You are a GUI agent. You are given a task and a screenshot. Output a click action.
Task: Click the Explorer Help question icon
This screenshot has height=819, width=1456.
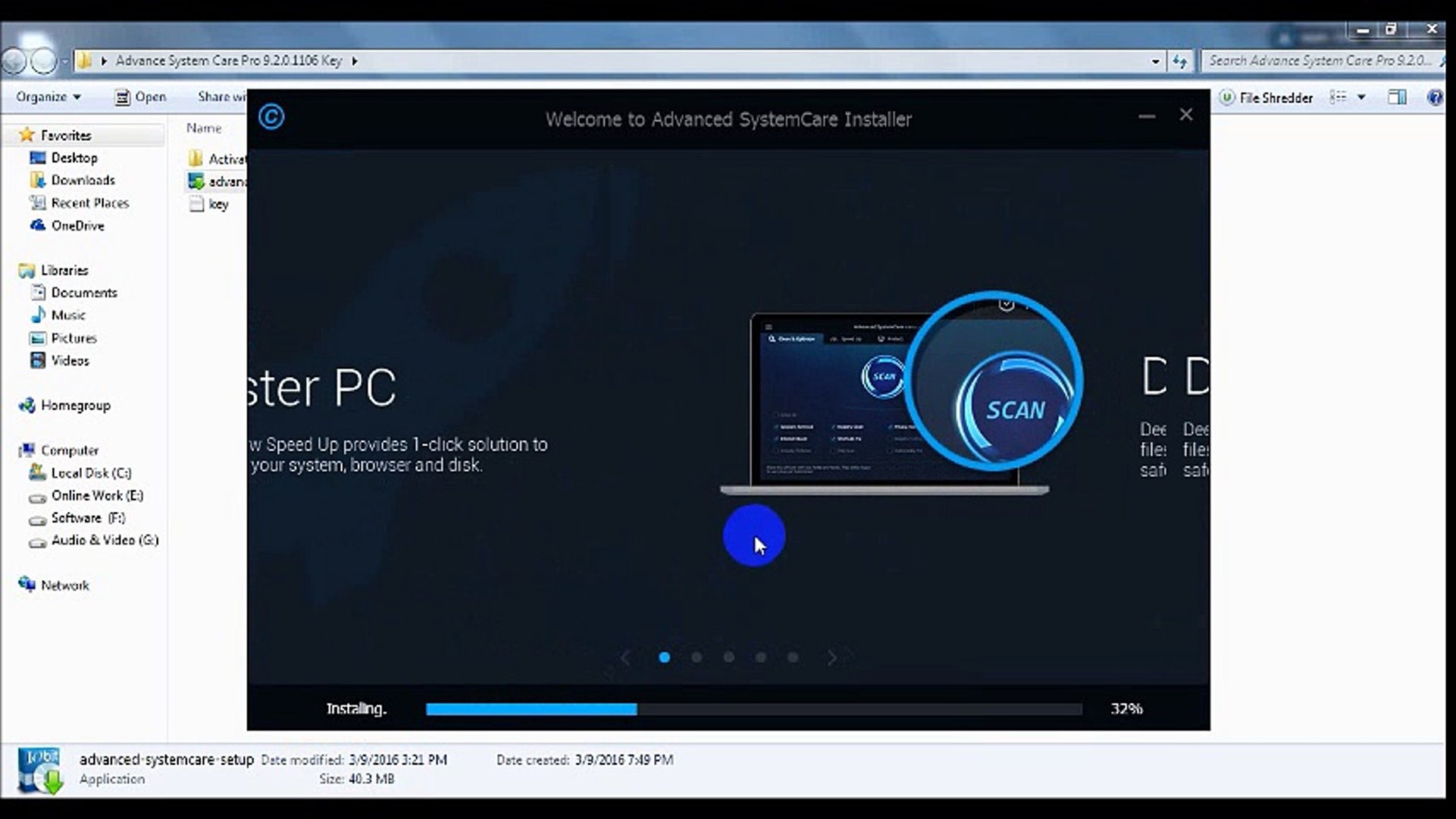click(1434, 97)
